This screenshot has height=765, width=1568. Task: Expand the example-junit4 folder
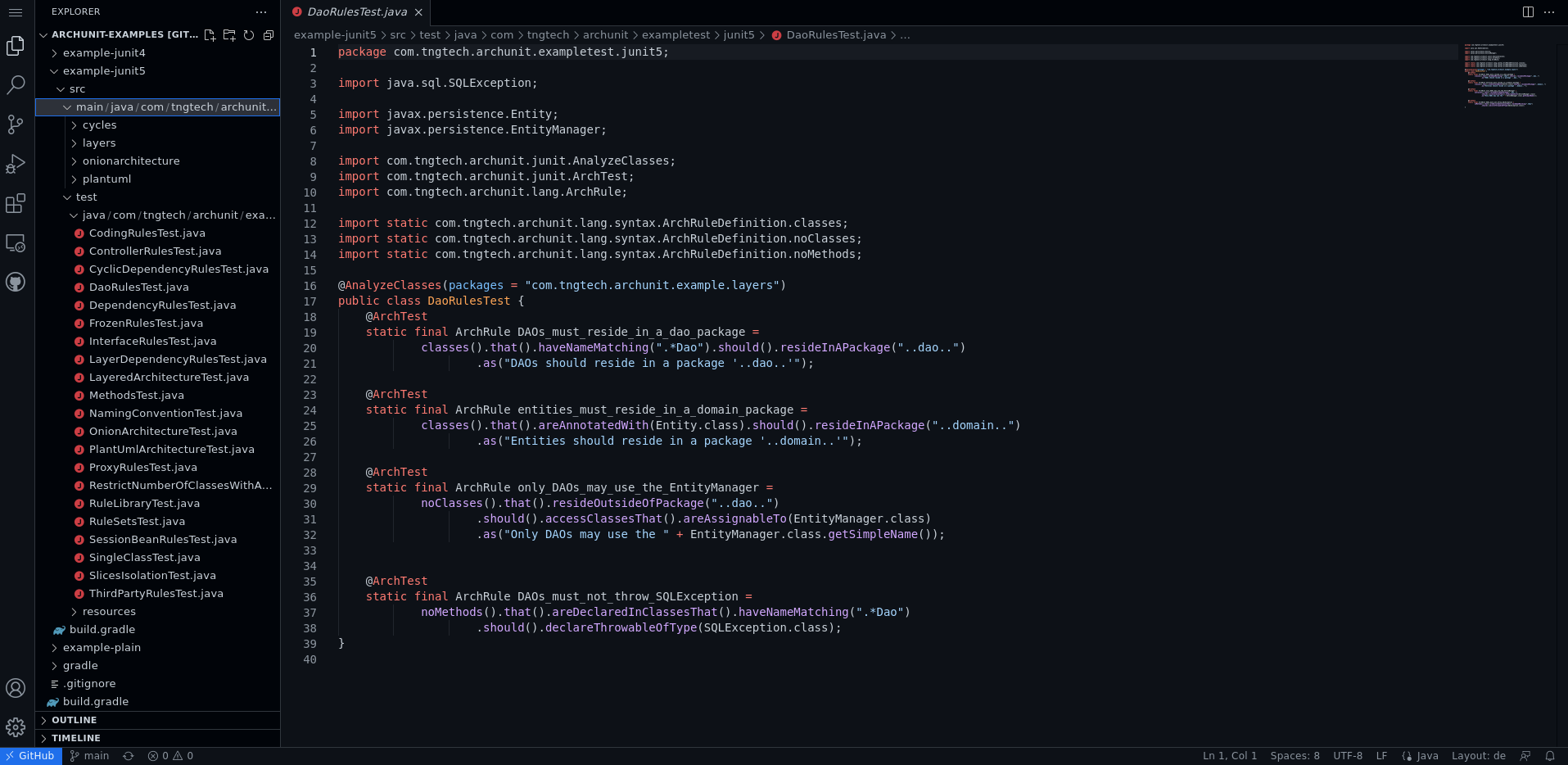(x=104, y=53)
